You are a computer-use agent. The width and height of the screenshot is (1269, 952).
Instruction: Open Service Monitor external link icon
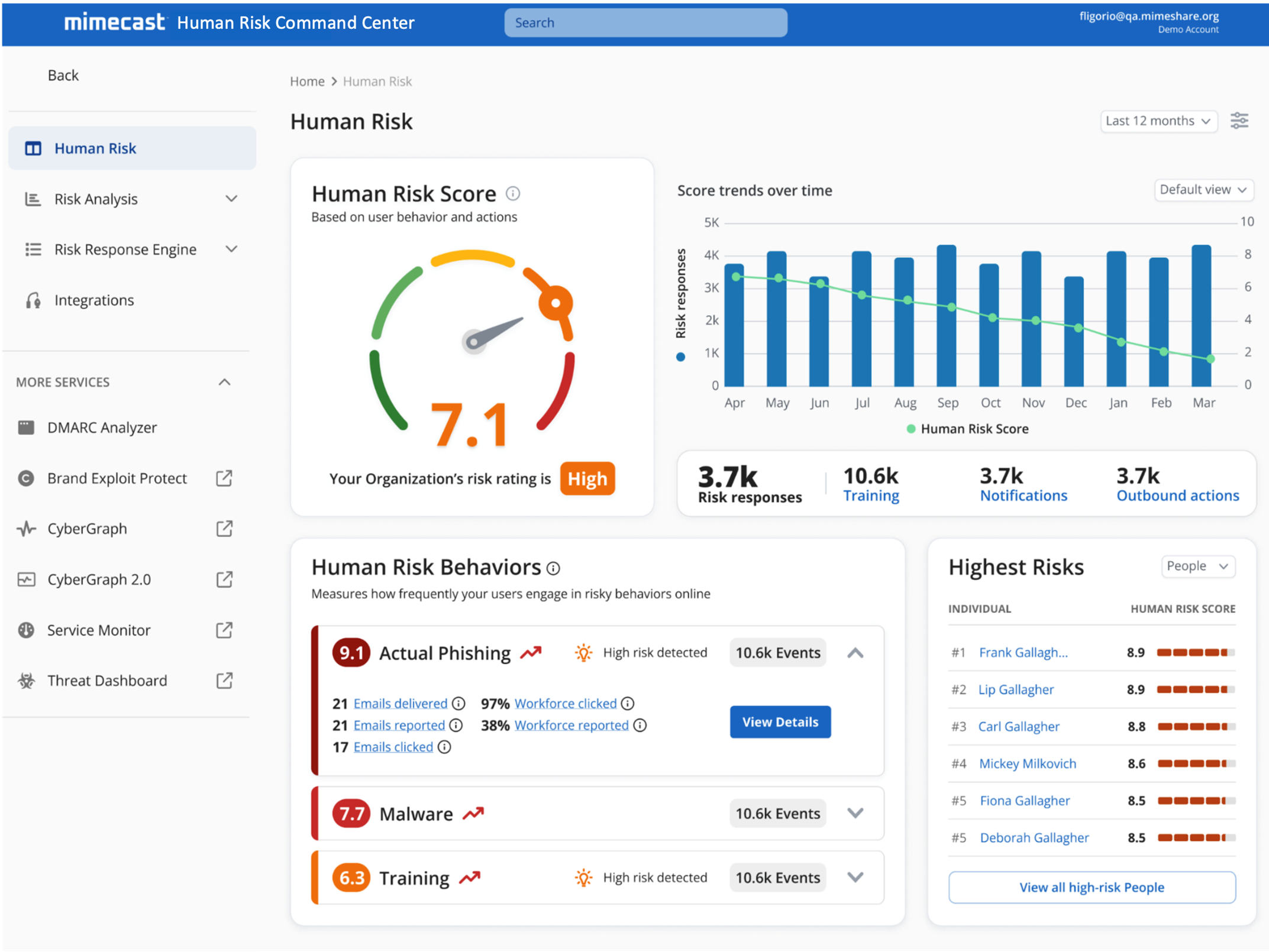coord(224,630)
